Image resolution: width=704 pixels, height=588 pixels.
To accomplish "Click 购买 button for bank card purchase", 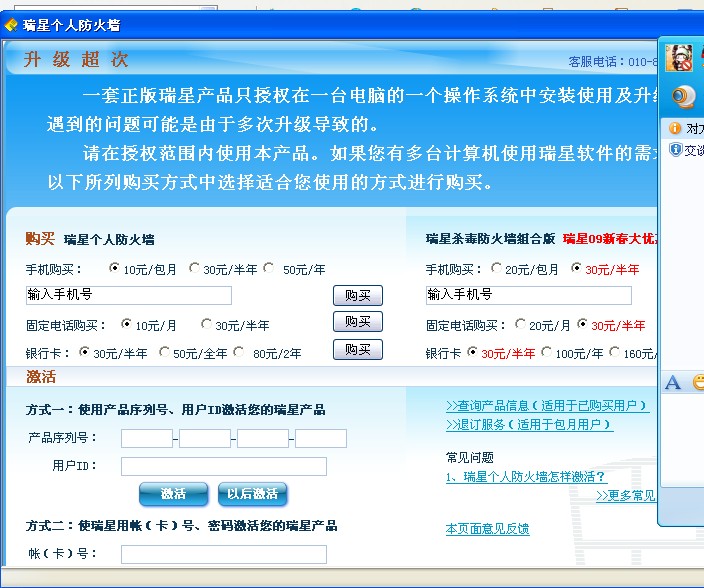I will coord(358,350).
